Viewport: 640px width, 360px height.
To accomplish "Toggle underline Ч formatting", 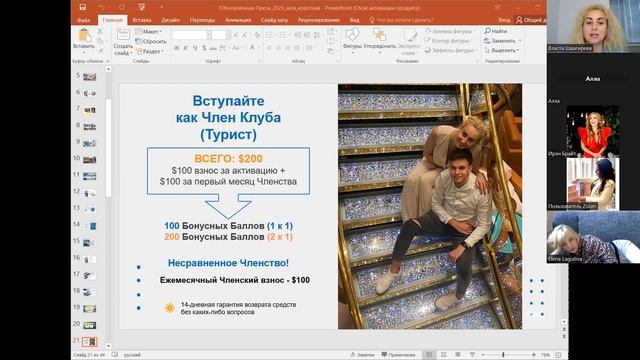I will [x=195, y=48].
